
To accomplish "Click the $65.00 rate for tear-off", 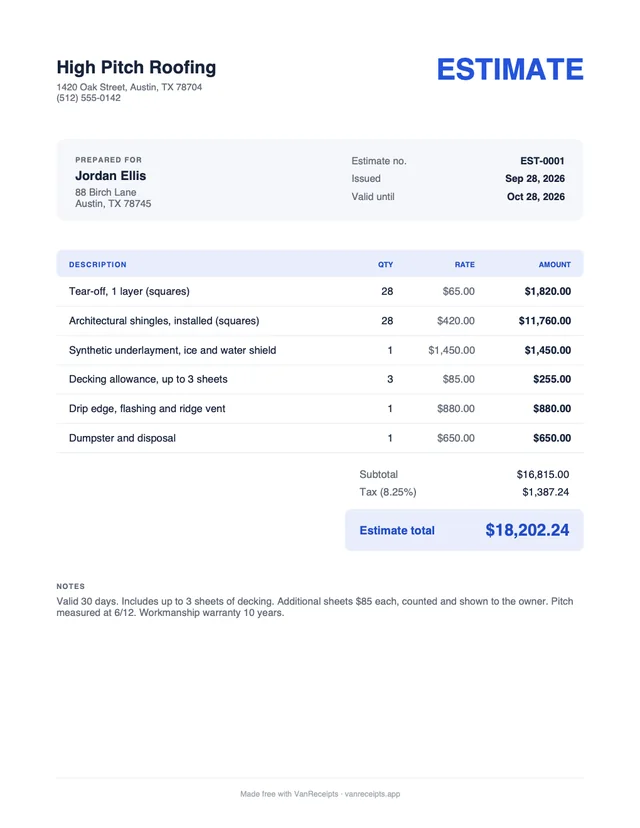I will click(x=458, y=291).
